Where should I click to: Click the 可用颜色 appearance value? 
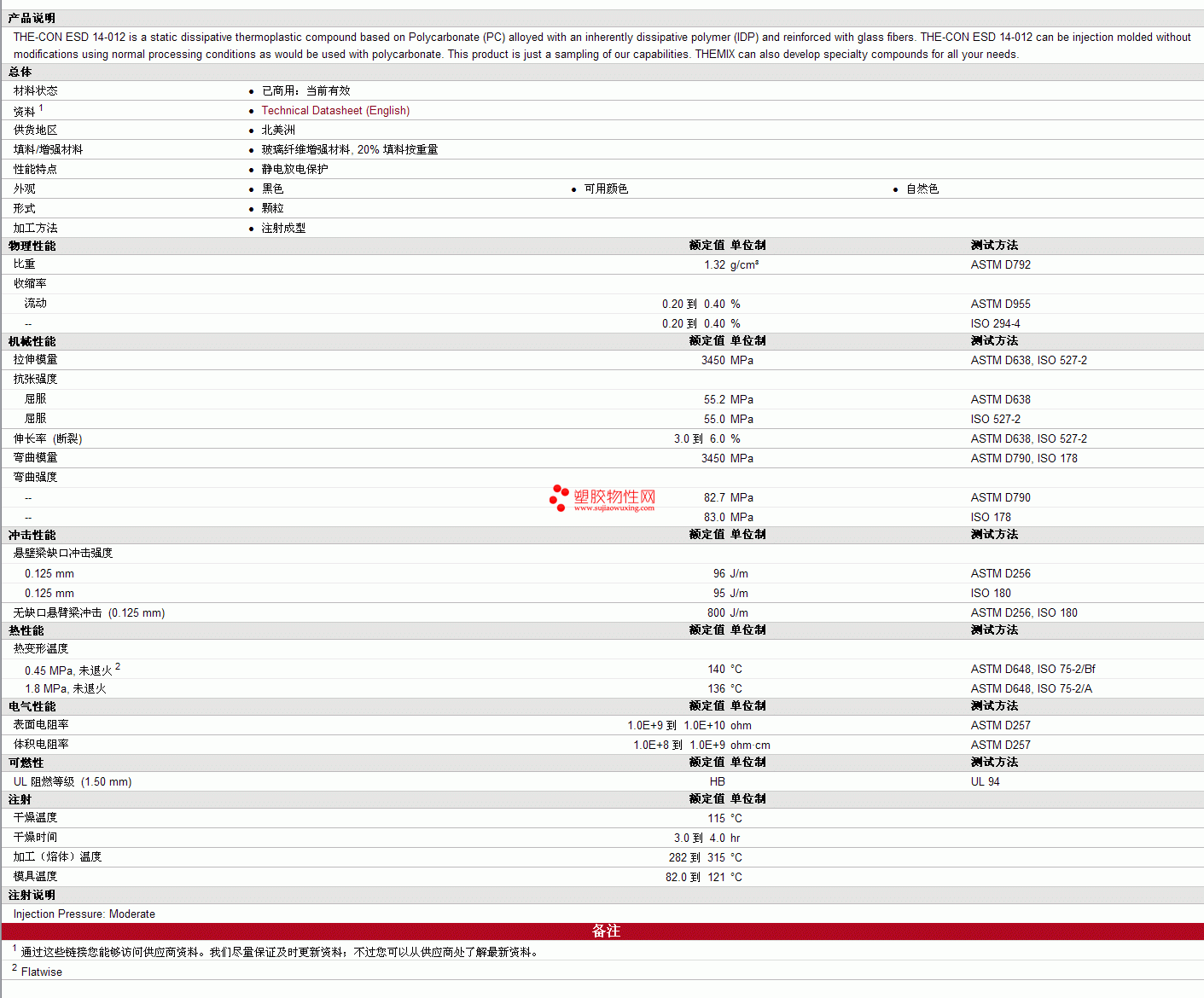point(606,189)
